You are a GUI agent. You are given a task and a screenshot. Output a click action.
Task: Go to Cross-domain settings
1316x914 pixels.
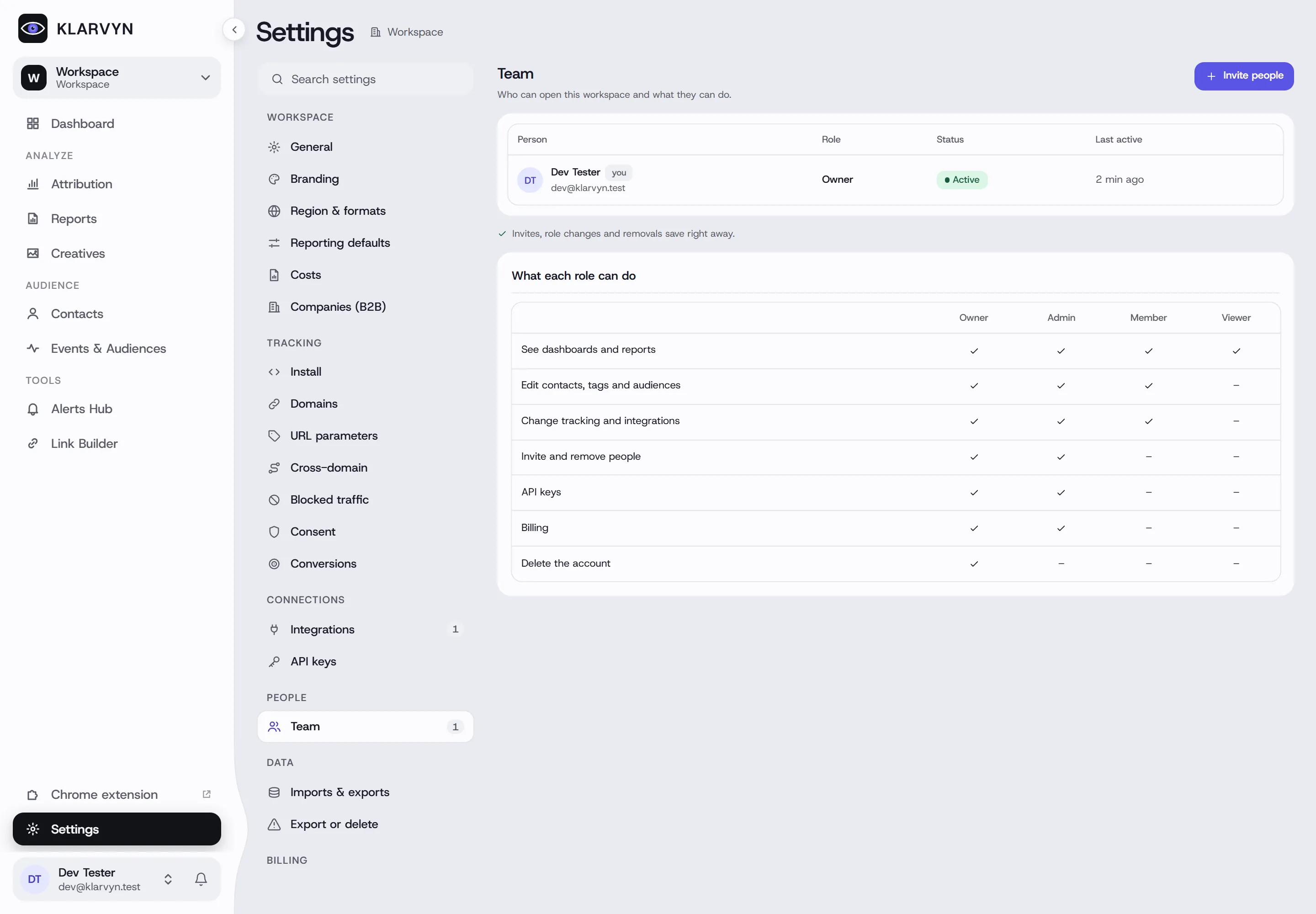click(x=366, y=468)
